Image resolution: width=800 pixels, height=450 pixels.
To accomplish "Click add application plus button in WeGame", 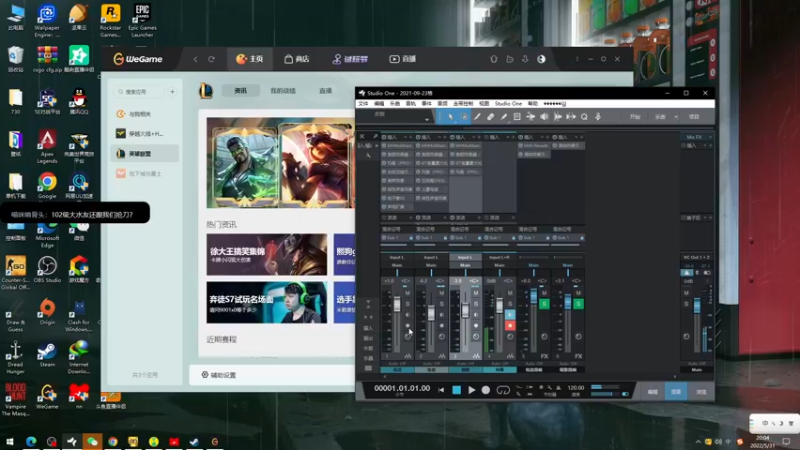I will [x=172, y=92].
